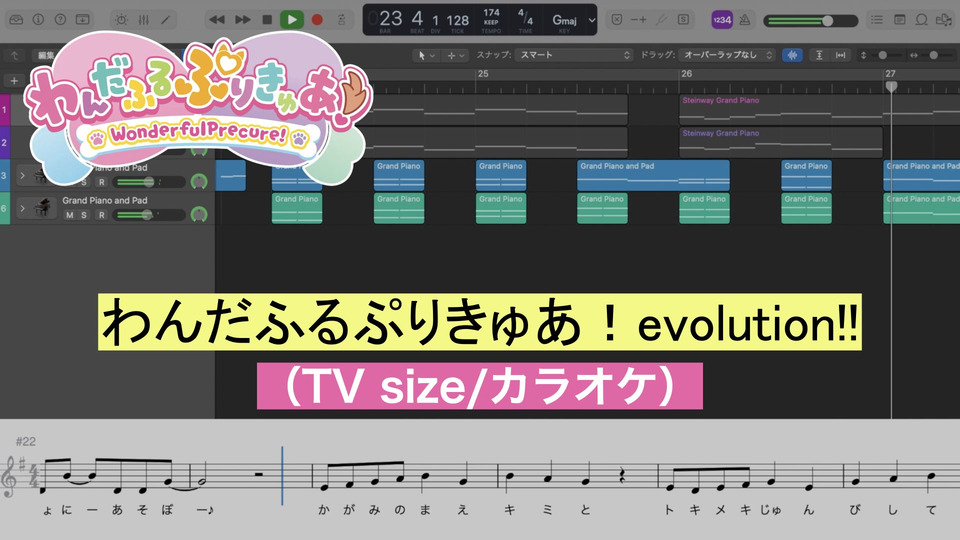
Task: Click the Tuning minus-plus icon
Action: pyautogui.click(x=639, y=20)
